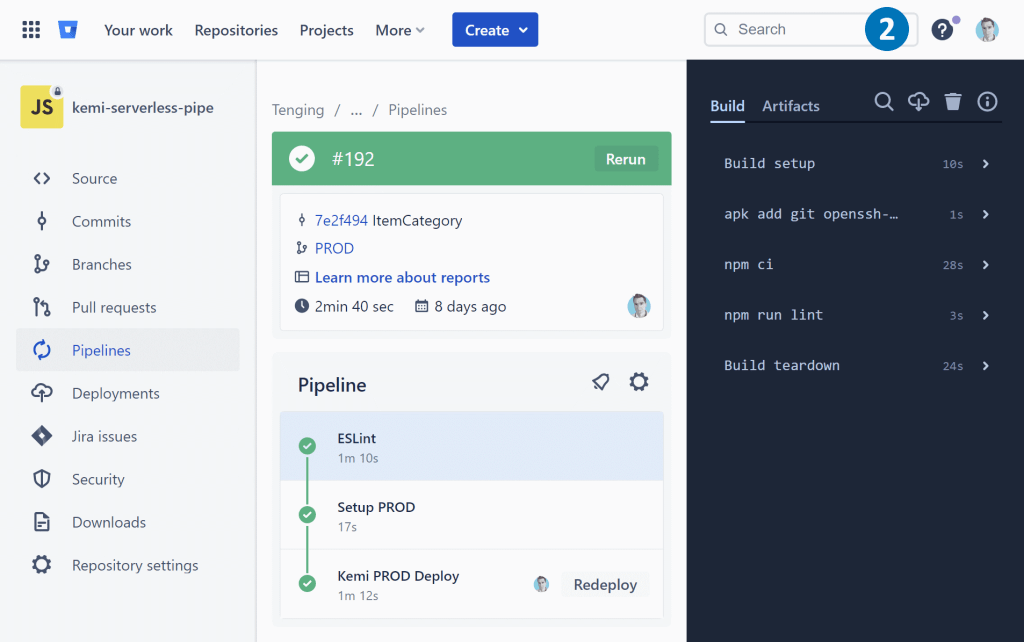Switch to the Artifacts tab

pyautogui.click(x=790, y=106)
